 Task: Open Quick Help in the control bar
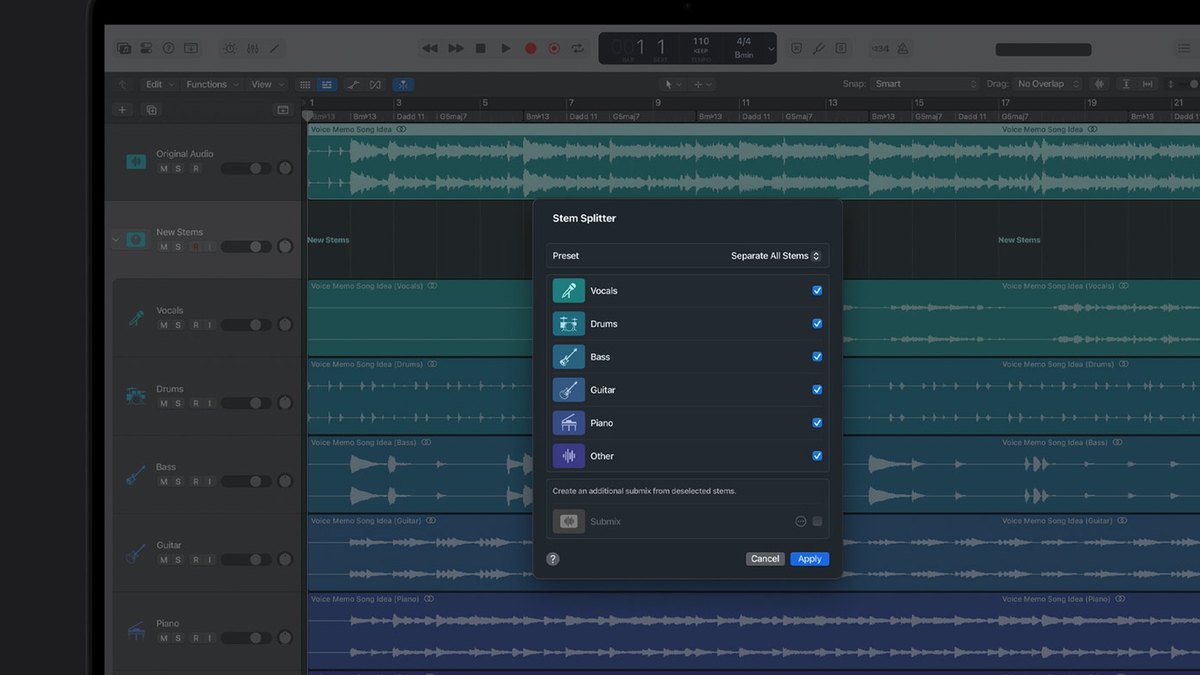168,48
